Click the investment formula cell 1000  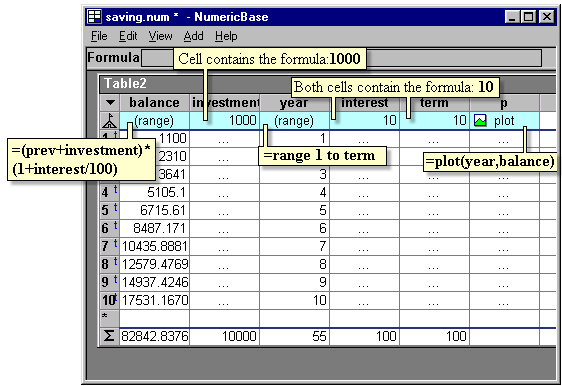(225, 121)
